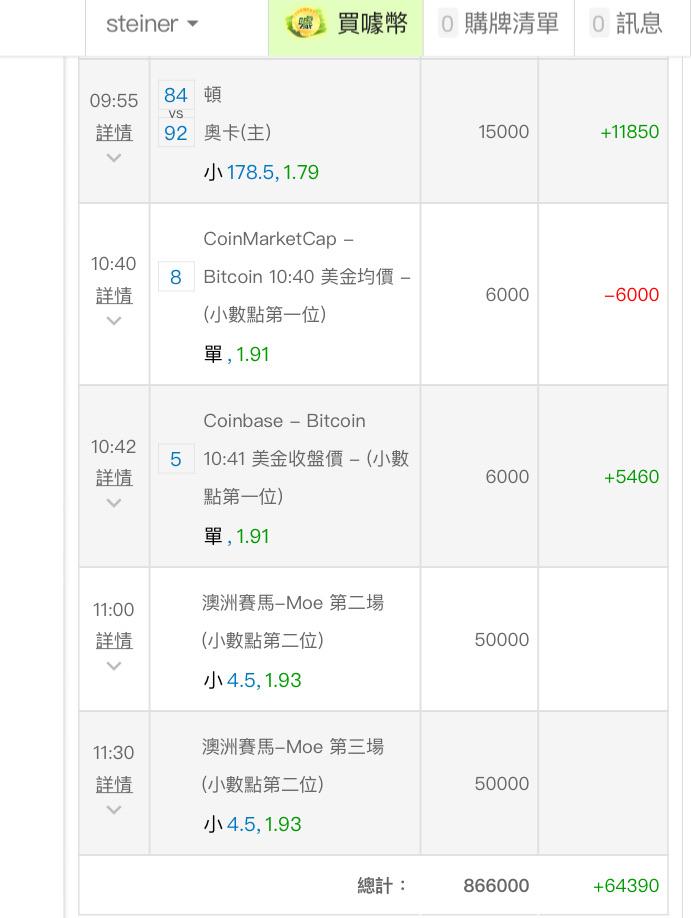
Task: Expand the 10:42 Coinbase bet chevron
Action: pyautogui.click(x=114, y=502)
